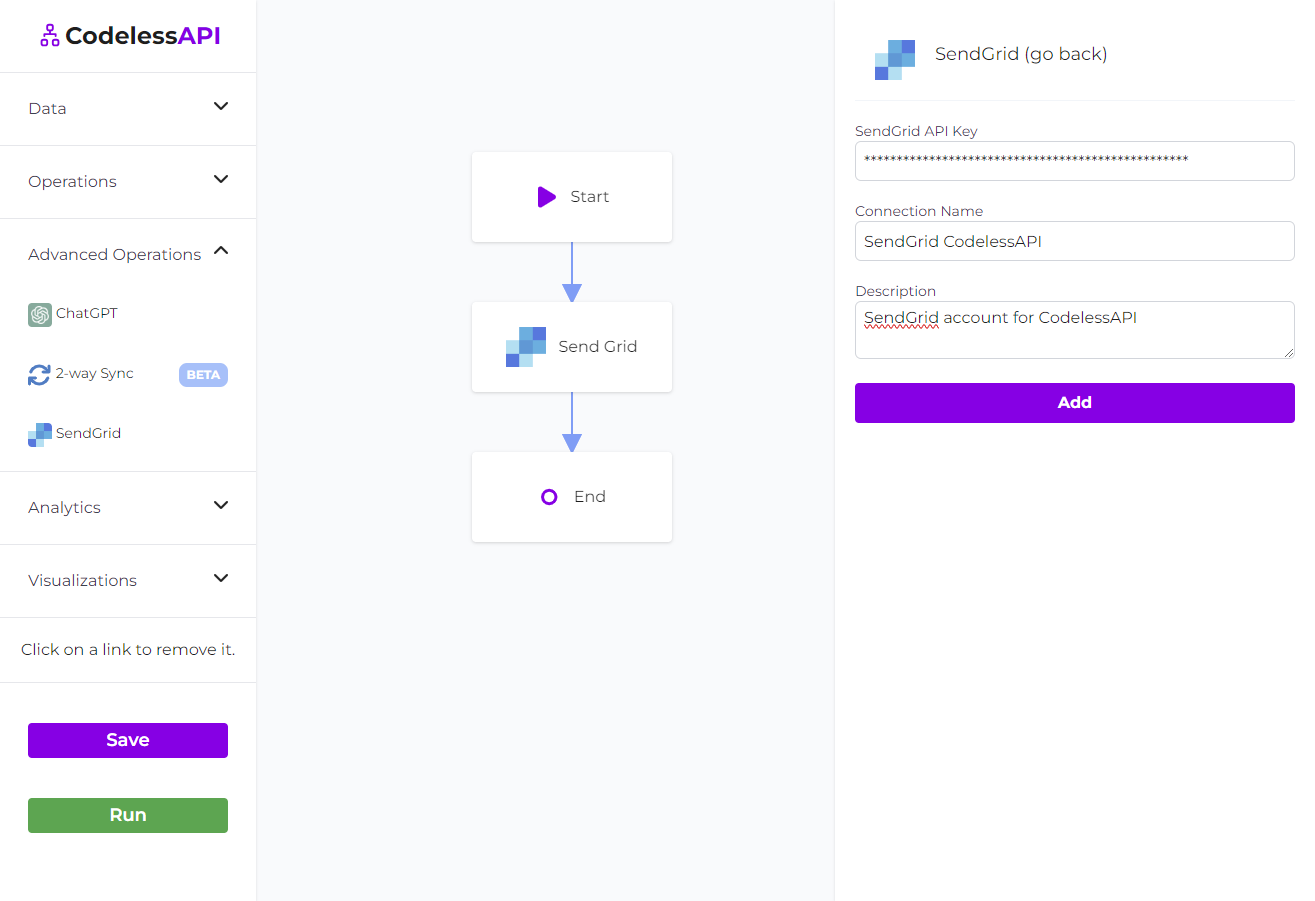Select the Start node label
This screenshot has width=1315, height=901.
[x=590, y=197]
